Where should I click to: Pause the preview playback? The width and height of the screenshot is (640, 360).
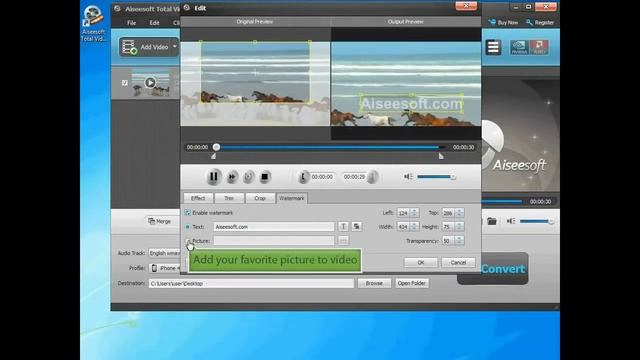tap(213, 177)
